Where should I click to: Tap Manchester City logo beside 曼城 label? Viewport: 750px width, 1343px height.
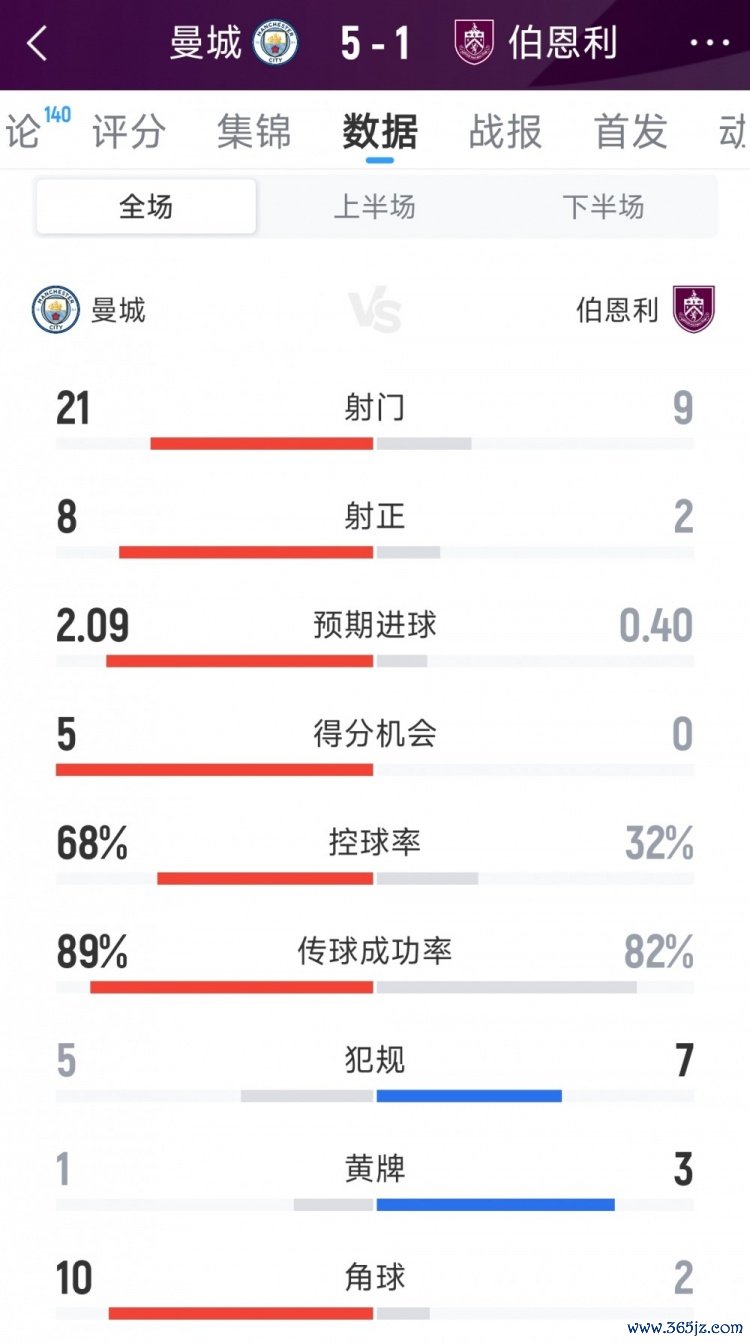coord(55,310)
